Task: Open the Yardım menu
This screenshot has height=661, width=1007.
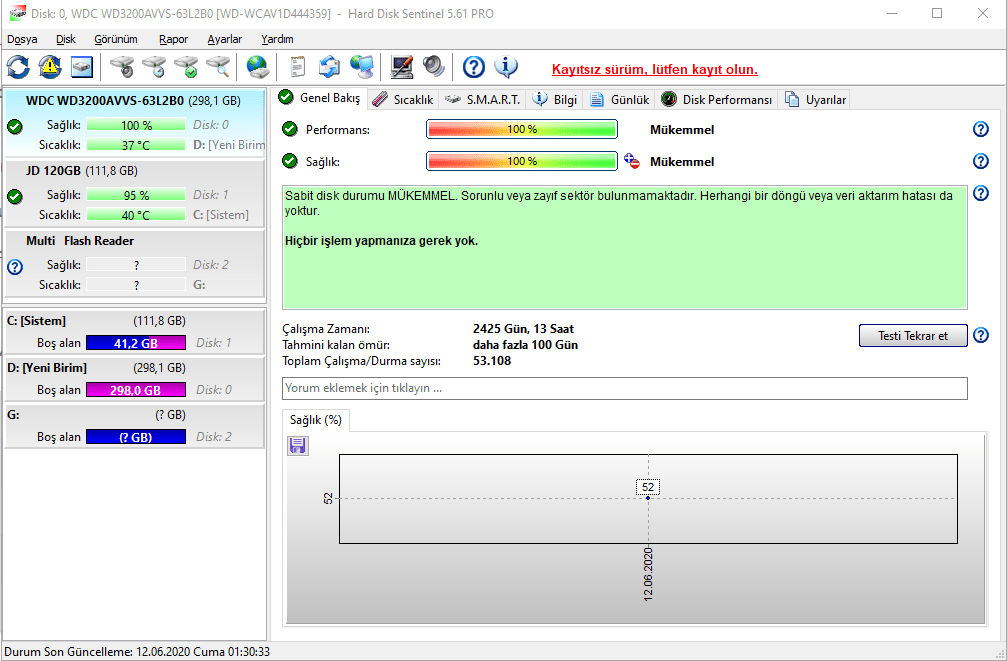Action: click(x=277, y=39)
